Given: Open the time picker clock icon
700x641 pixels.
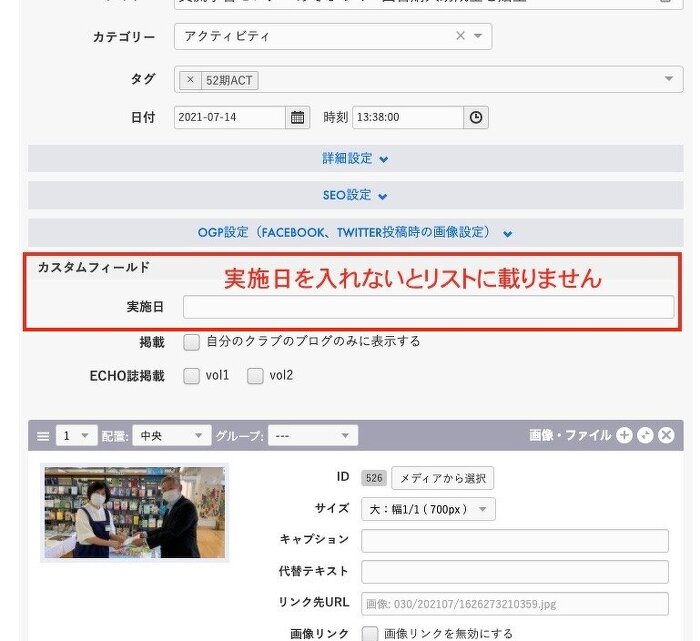Looking at the screenshot, I should tap(477, 117).
